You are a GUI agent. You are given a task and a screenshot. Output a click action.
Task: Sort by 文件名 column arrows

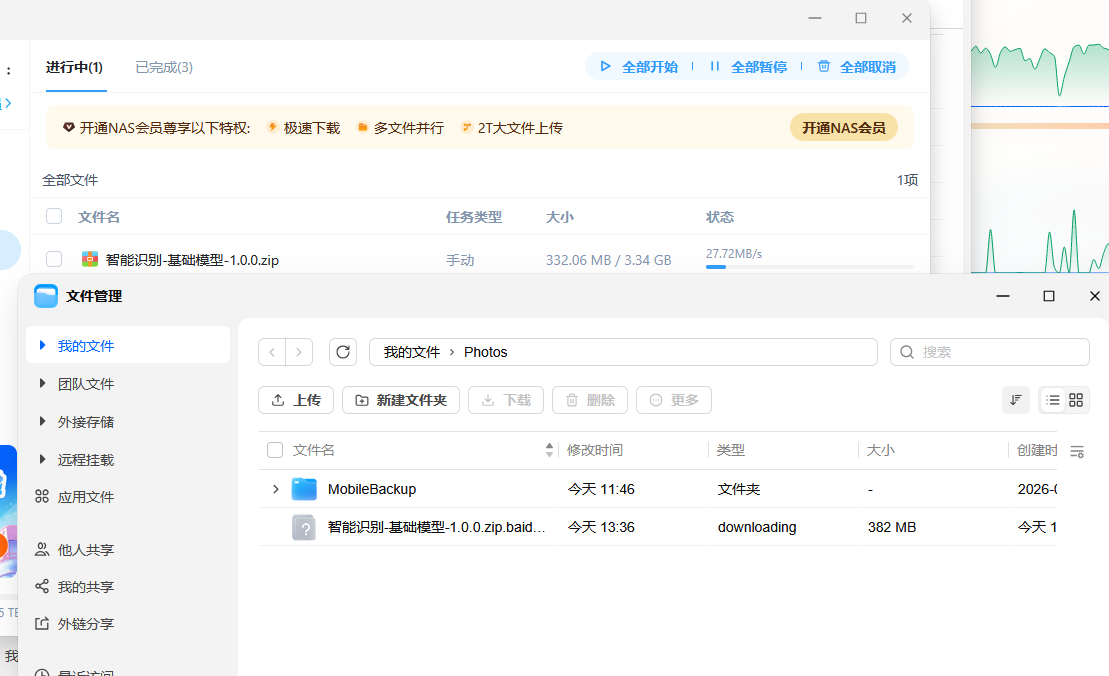pyautogui.click(x=550, y=450)
